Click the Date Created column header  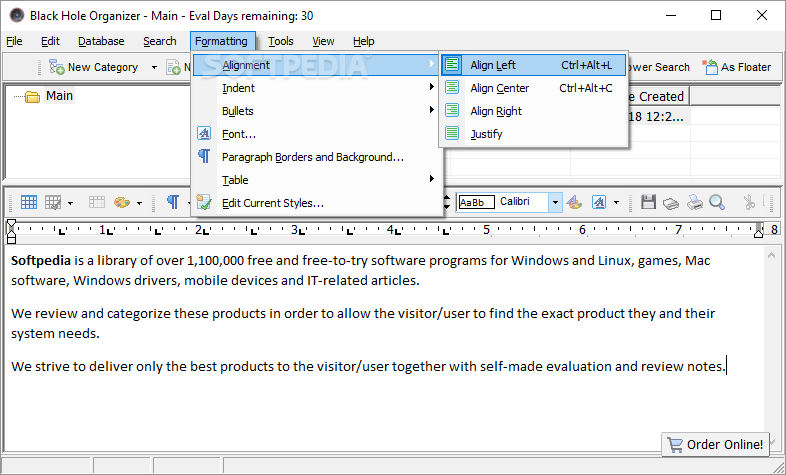pyautogui.click(x=658, y=96)
